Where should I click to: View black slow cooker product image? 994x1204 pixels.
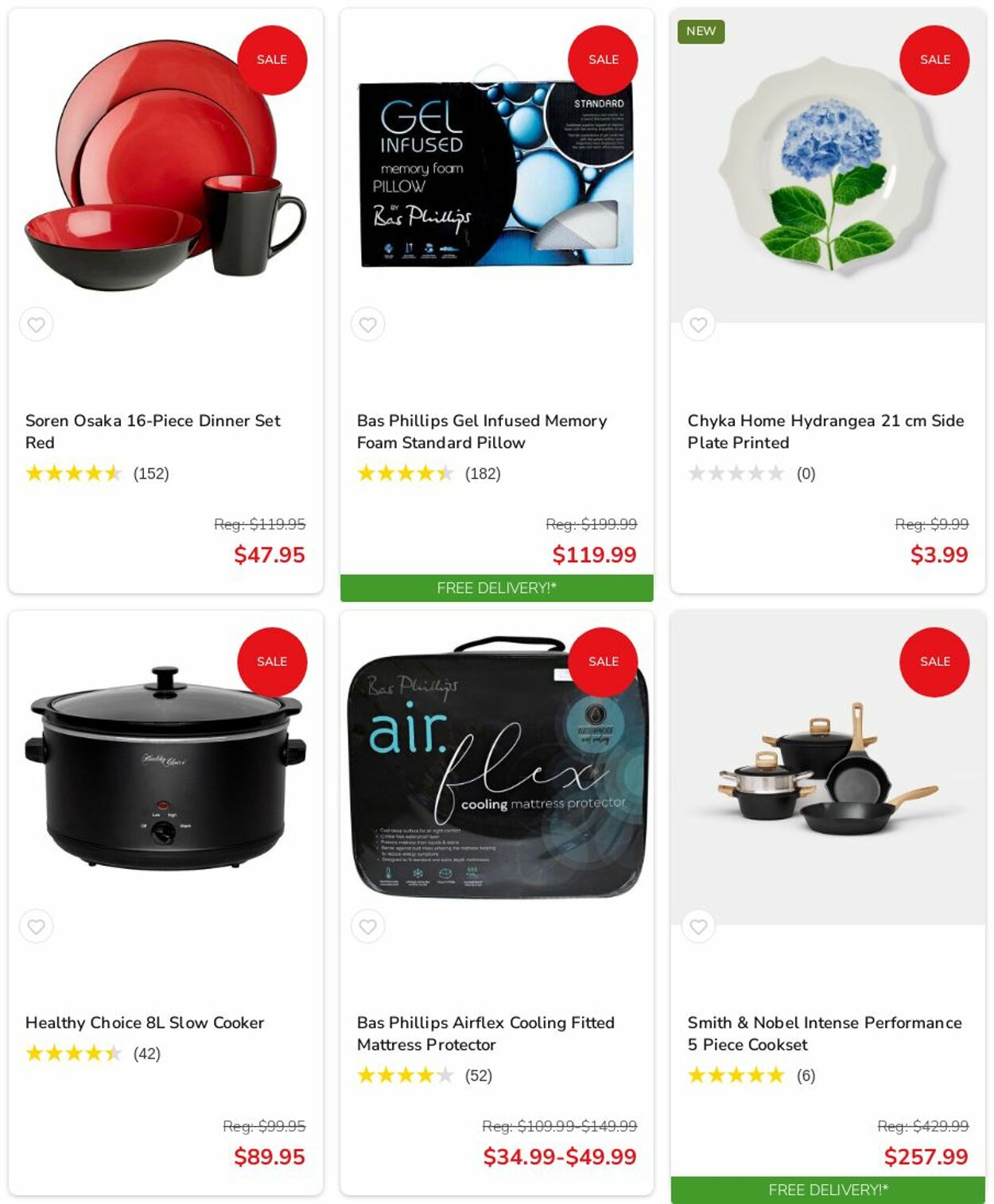[x=165, y=767]
